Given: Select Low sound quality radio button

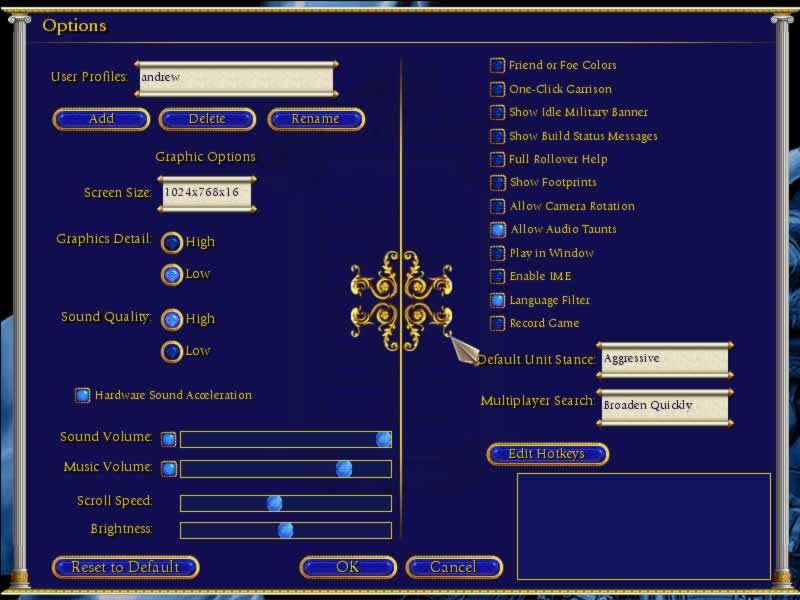Looking at the screenshot, I should click(172, 352).
